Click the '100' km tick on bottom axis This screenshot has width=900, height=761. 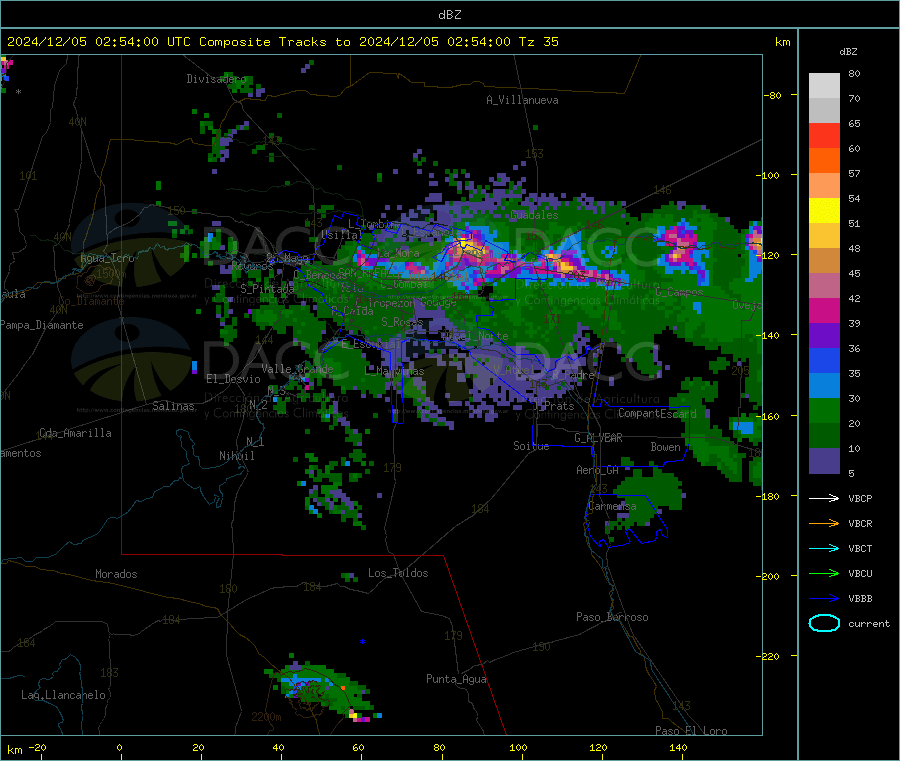point(518,747)
